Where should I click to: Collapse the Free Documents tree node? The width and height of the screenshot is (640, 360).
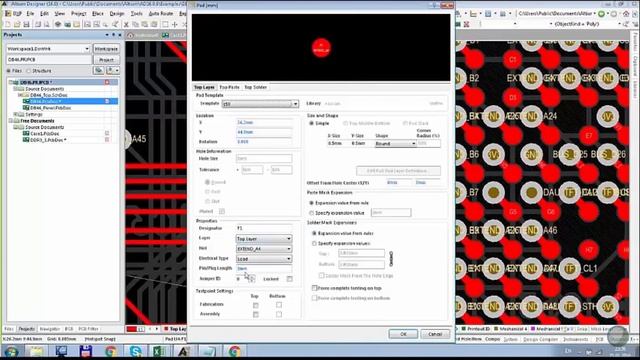coord(11,121)
